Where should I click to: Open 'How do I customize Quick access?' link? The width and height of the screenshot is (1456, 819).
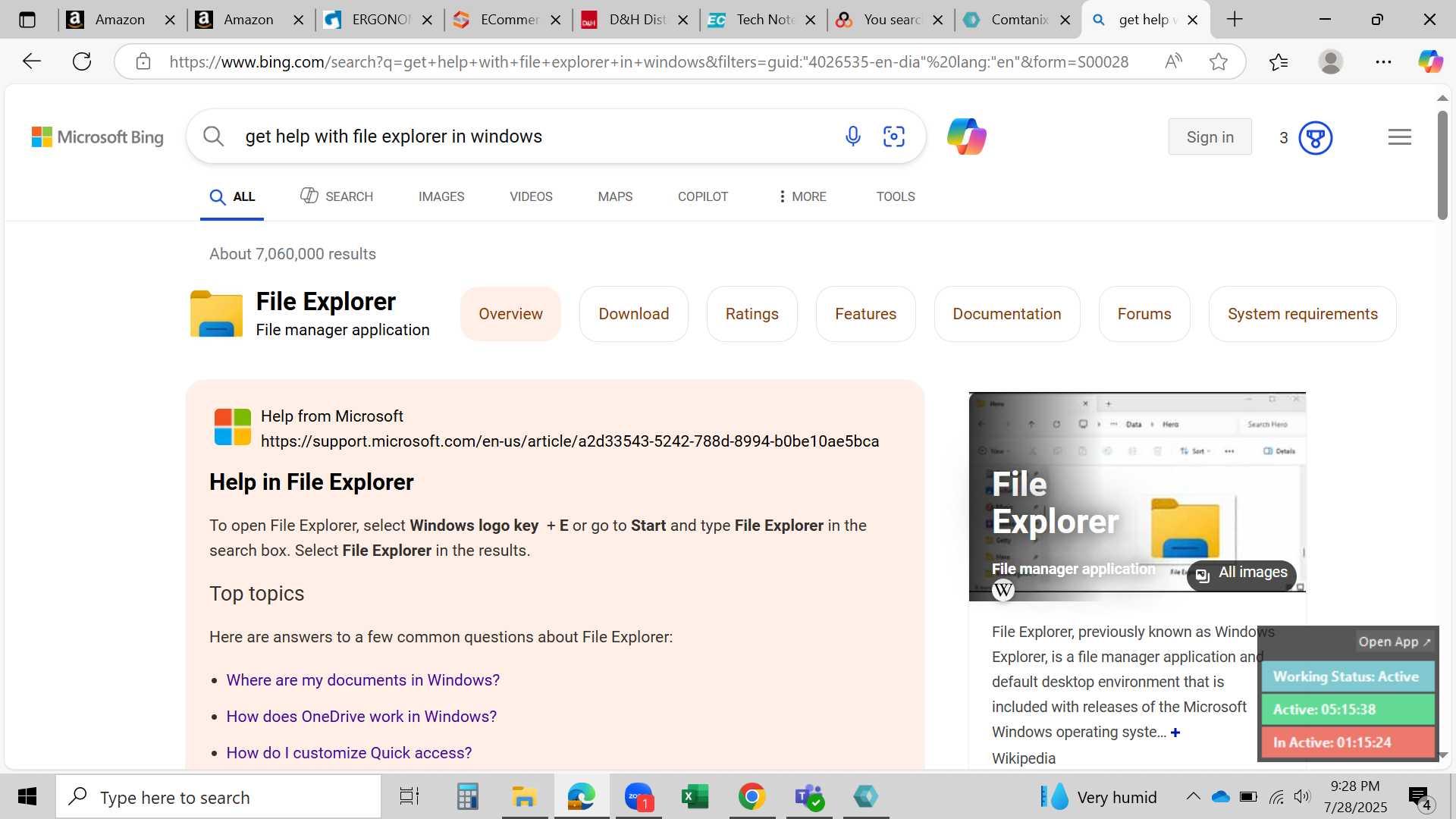click(349, 753)
